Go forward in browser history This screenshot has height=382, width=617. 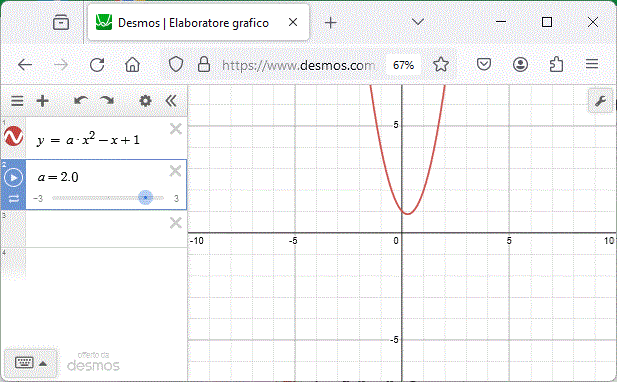click(x=61, y=65)
